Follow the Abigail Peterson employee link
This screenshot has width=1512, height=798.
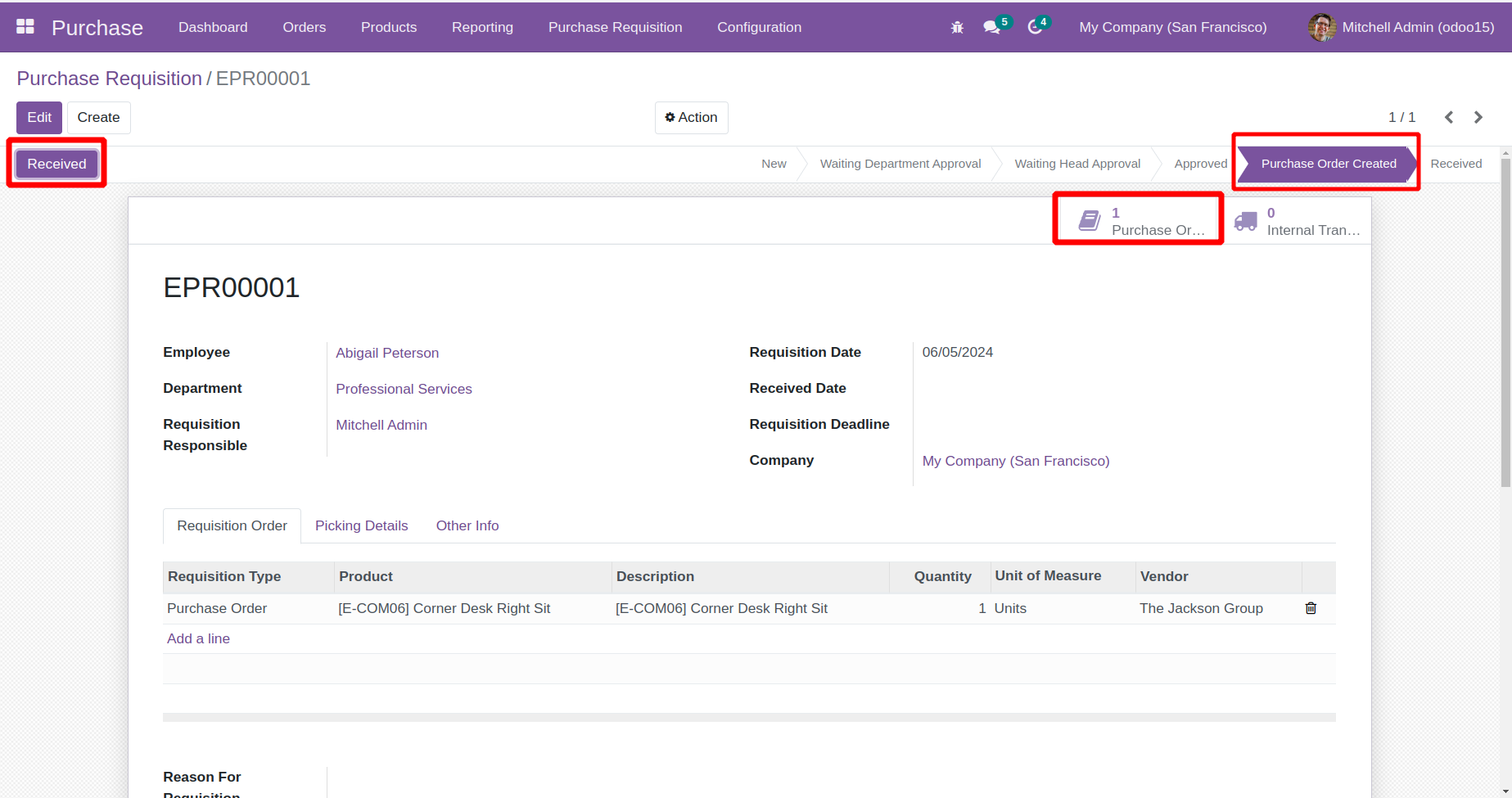pyautogui.click(x=387, y=353)
